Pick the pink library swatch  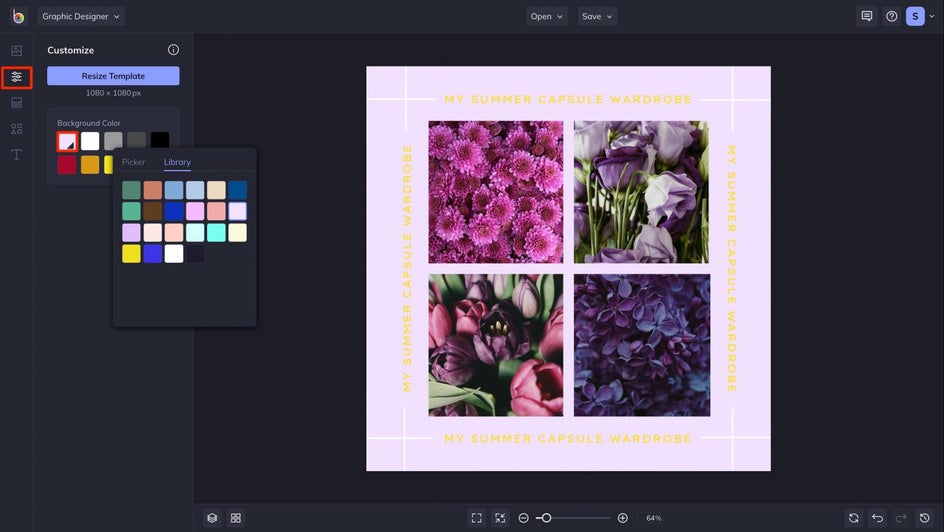coord(195,211)
